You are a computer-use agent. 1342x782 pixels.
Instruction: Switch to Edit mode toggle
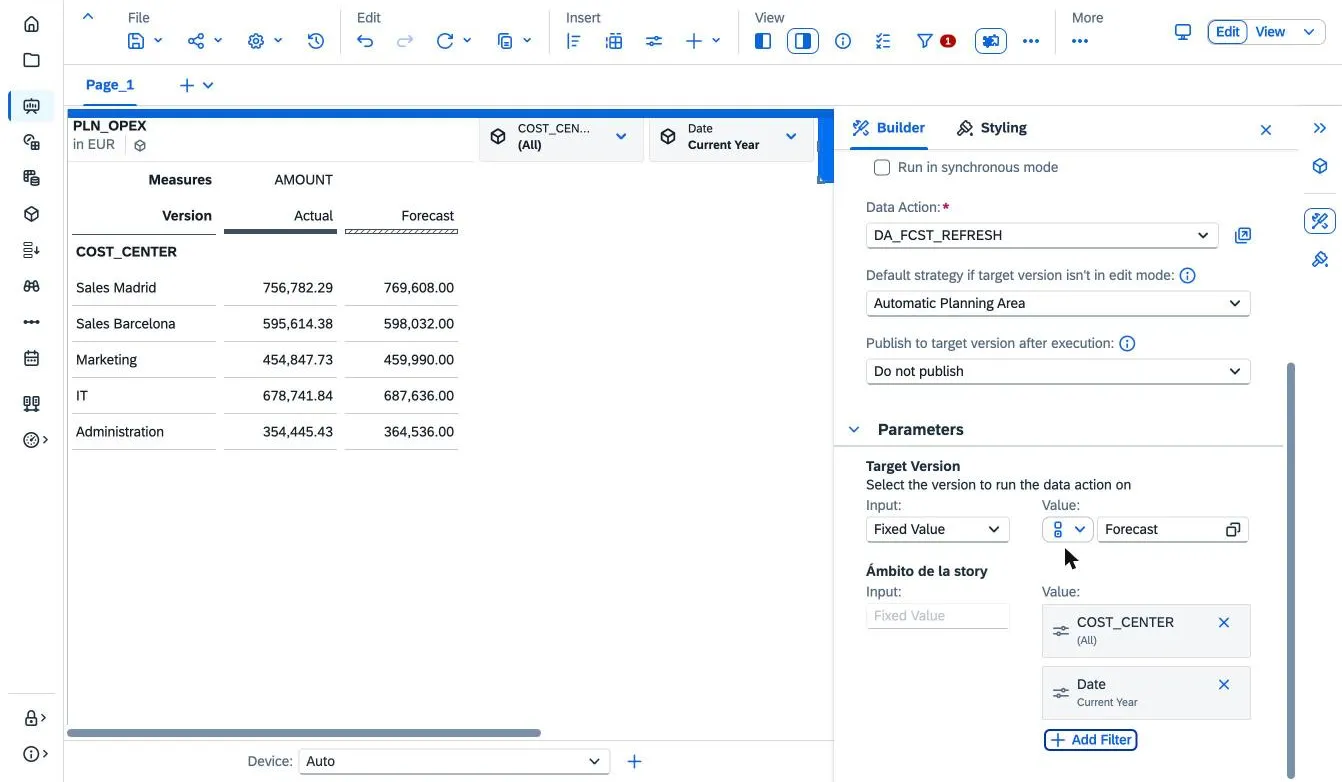(1228, 32)
